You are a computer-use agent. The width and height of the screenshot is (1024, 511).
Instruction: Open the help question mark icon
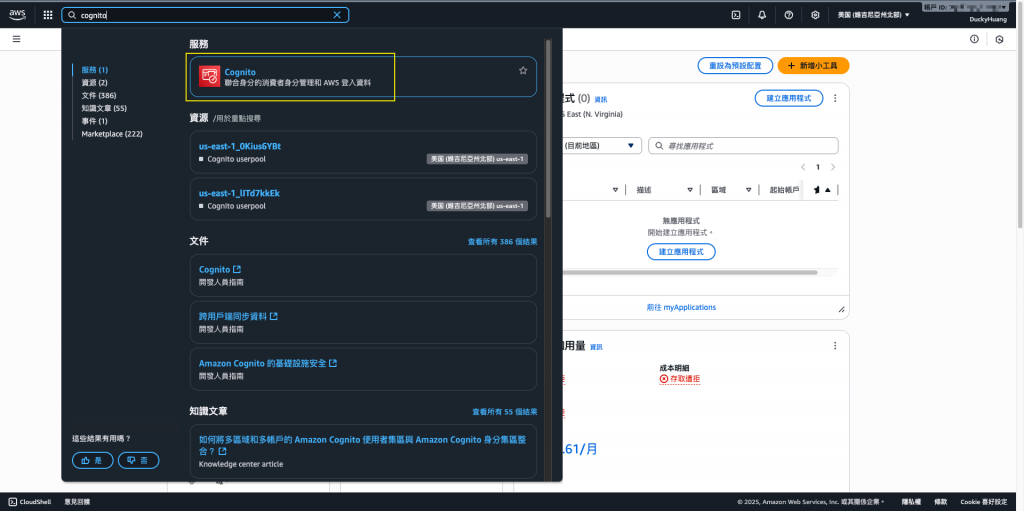789,15
